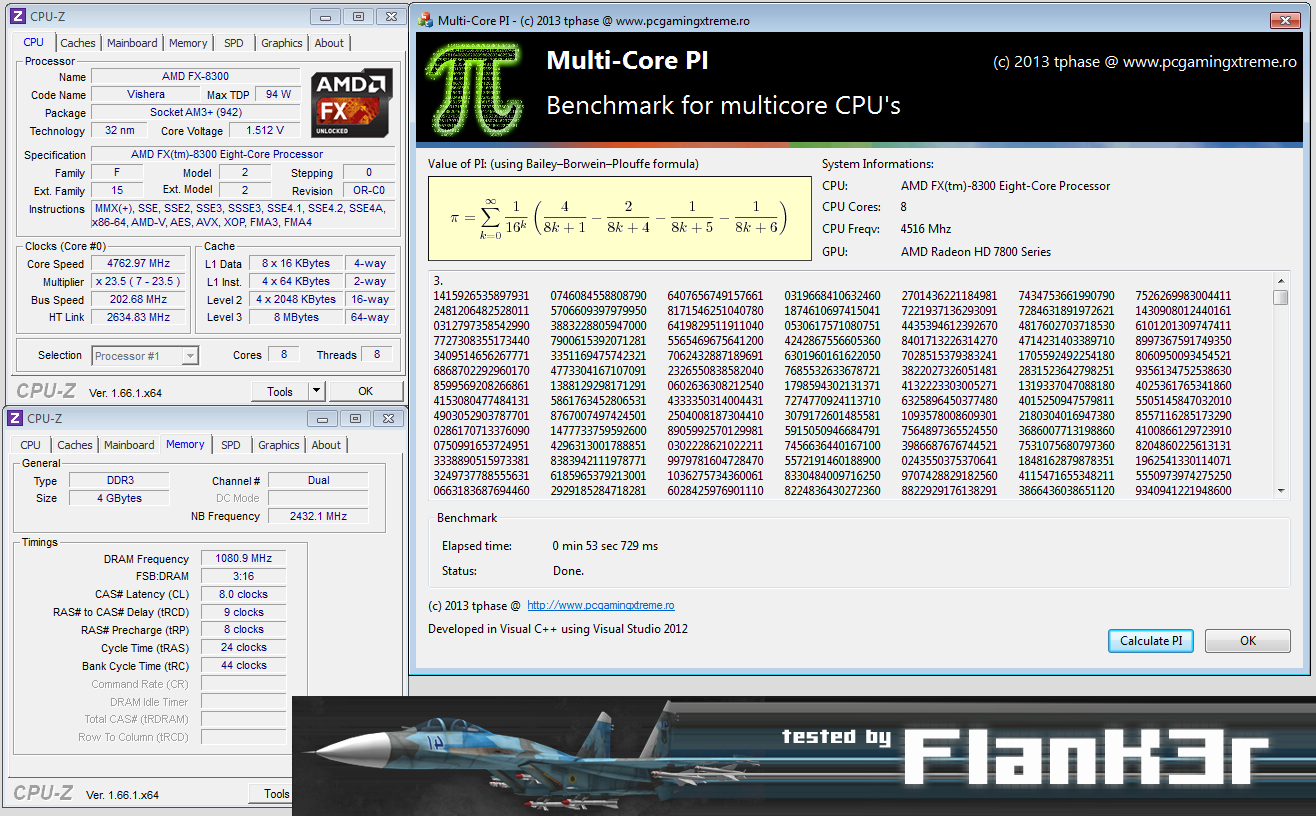This screenshot has width=1316, height=816.
Task: Open Caches tab in lower CPU-Z window
Action: click(75, 445)
